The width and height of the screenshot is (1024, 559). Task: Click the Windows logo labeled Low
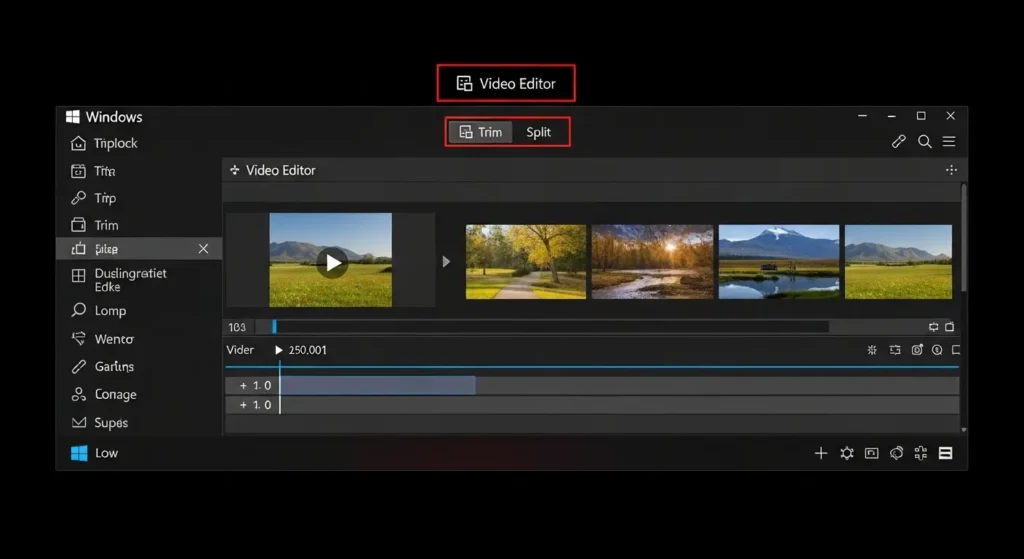coord(79,453)
